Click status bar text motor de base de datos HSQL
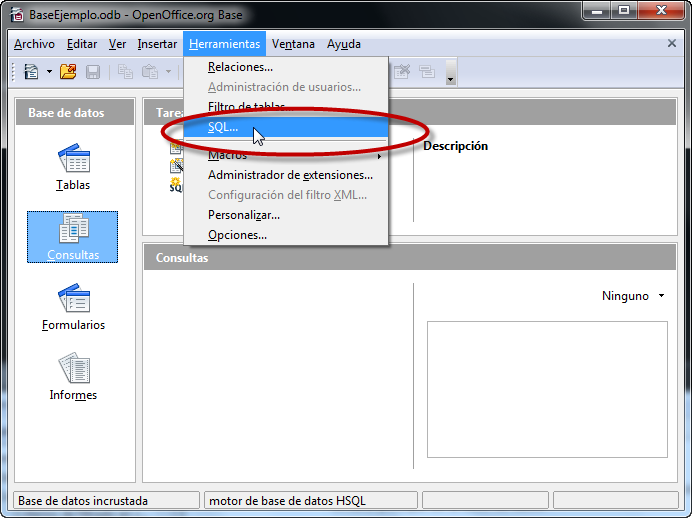 [x=287, y=501]
